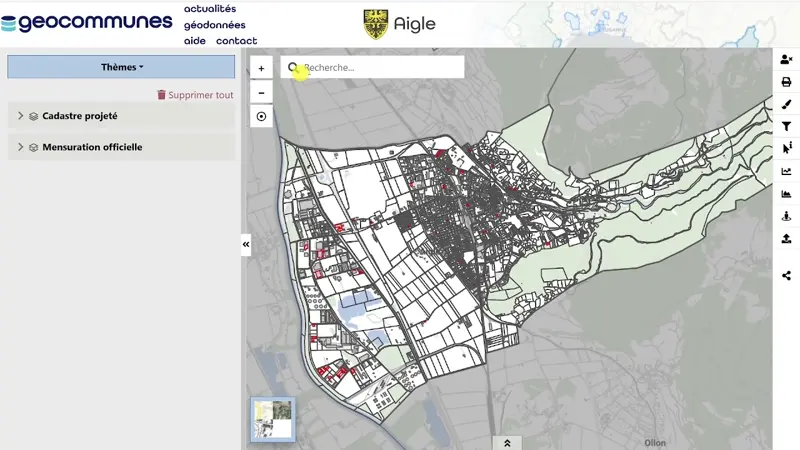Open the login user icon
The height and width of the screenshot is (450, 800).
pos(786,60)
